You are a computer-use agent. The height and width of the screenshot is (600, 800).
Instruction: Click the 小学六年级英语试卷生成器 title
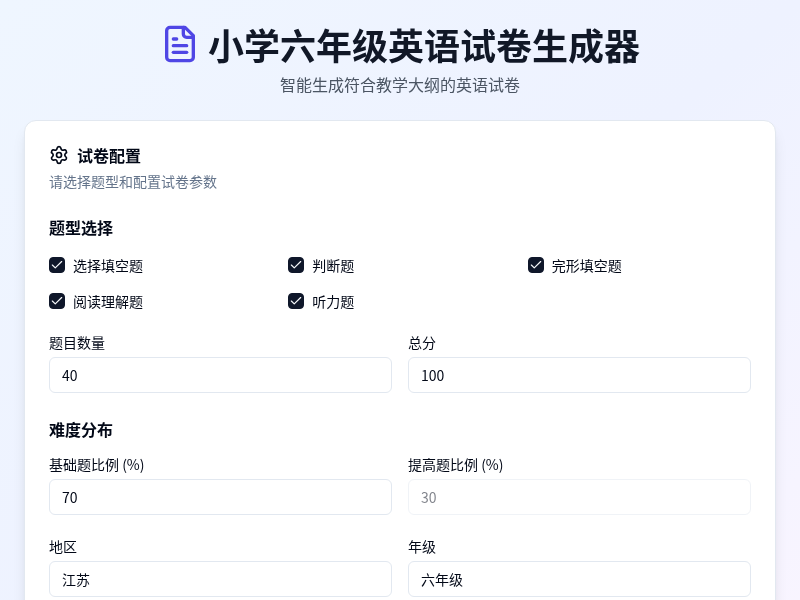[x=424, y=46]
